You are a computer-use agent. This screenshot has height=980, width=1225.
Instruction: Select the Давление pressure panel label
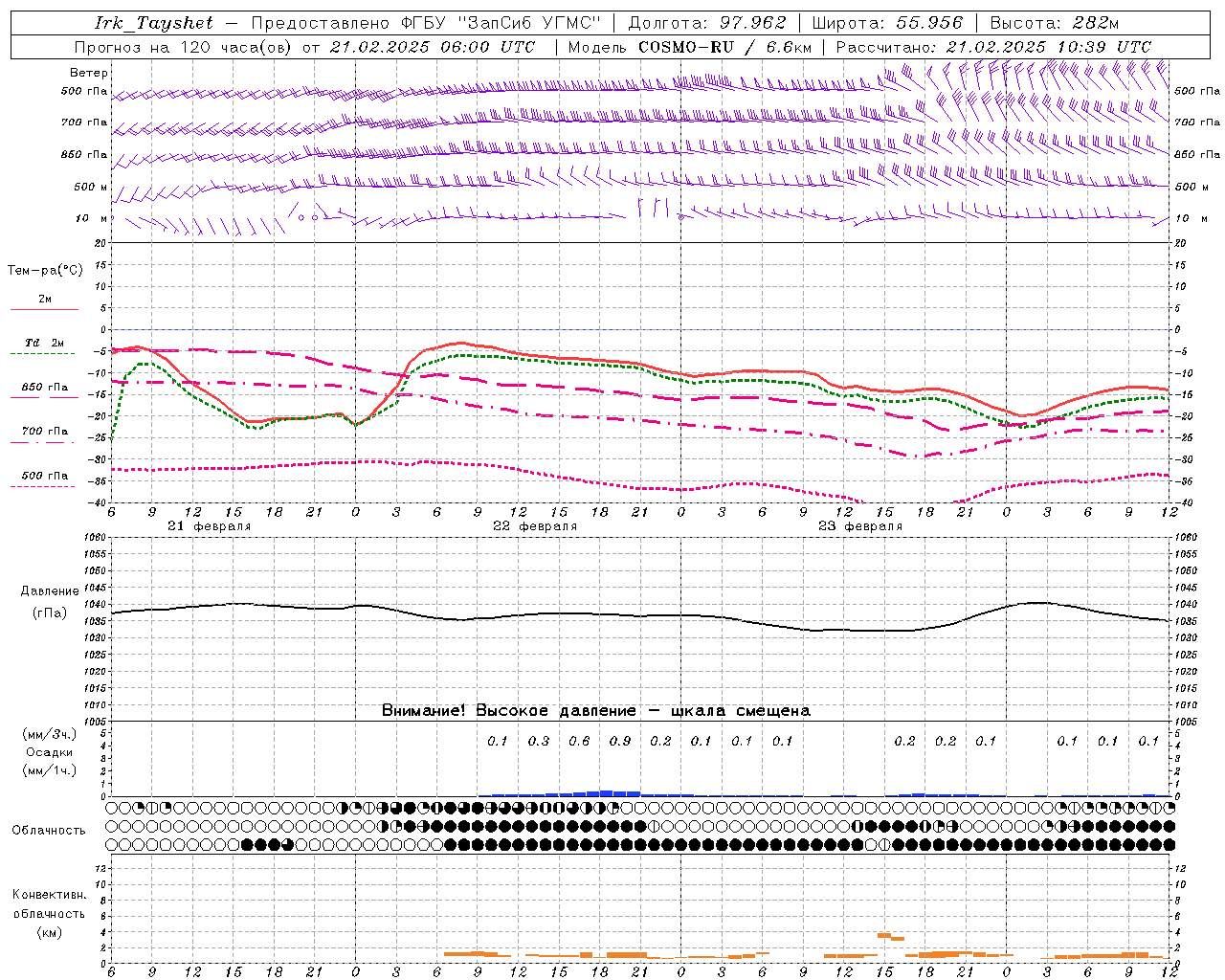(x=50, y=591)
